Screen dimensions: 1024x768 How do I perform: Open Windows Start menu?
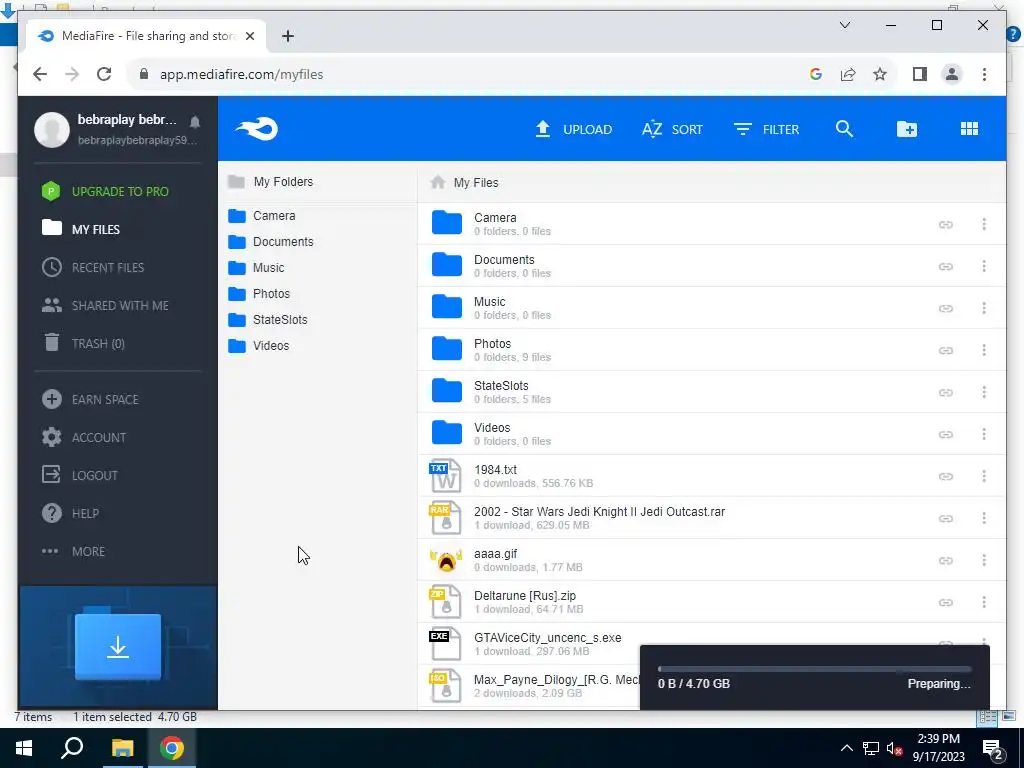[24, 748]
